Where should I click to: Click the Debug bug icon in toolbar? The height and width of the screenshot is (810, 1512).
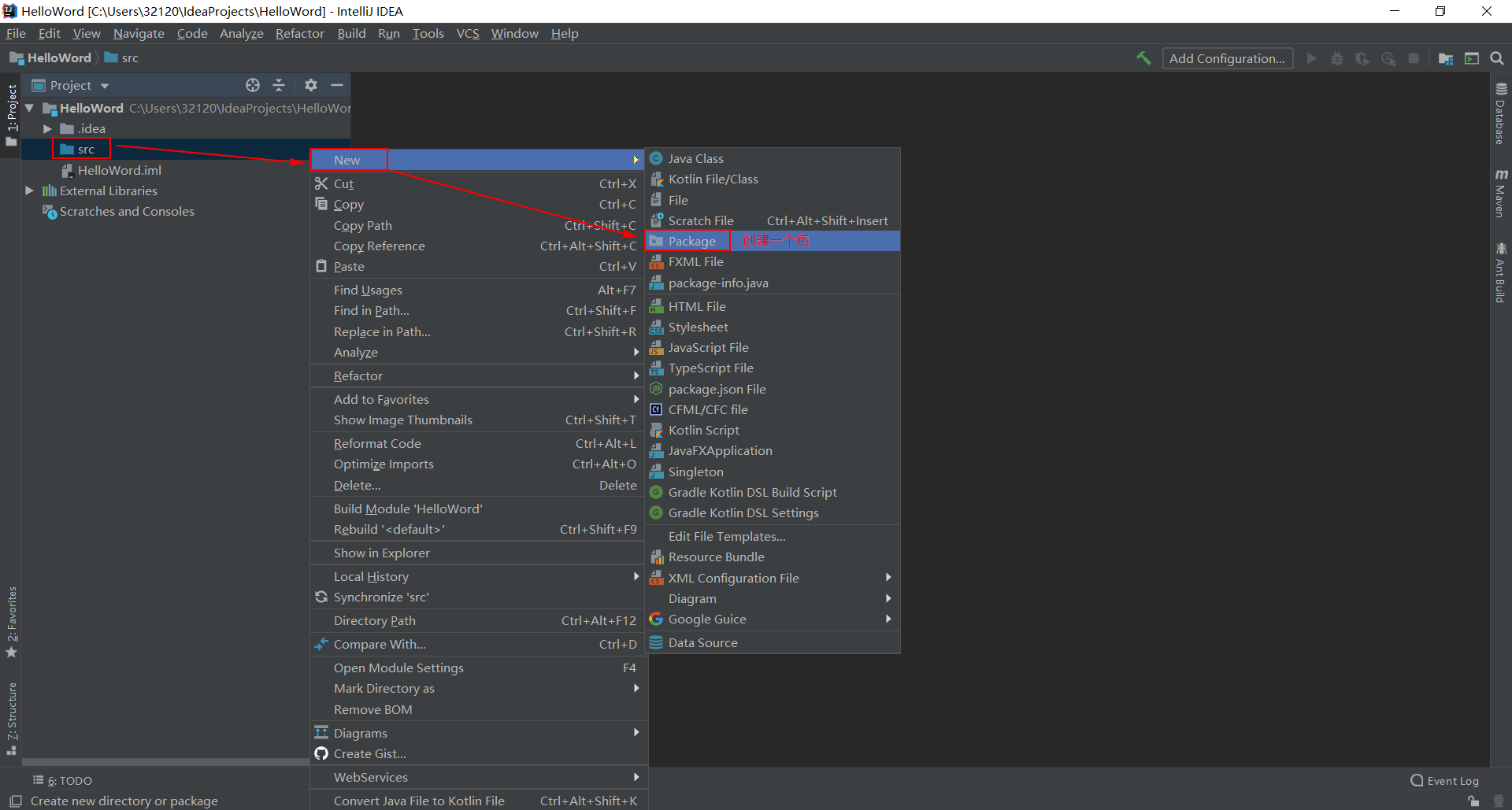(x=1337, y=58)
